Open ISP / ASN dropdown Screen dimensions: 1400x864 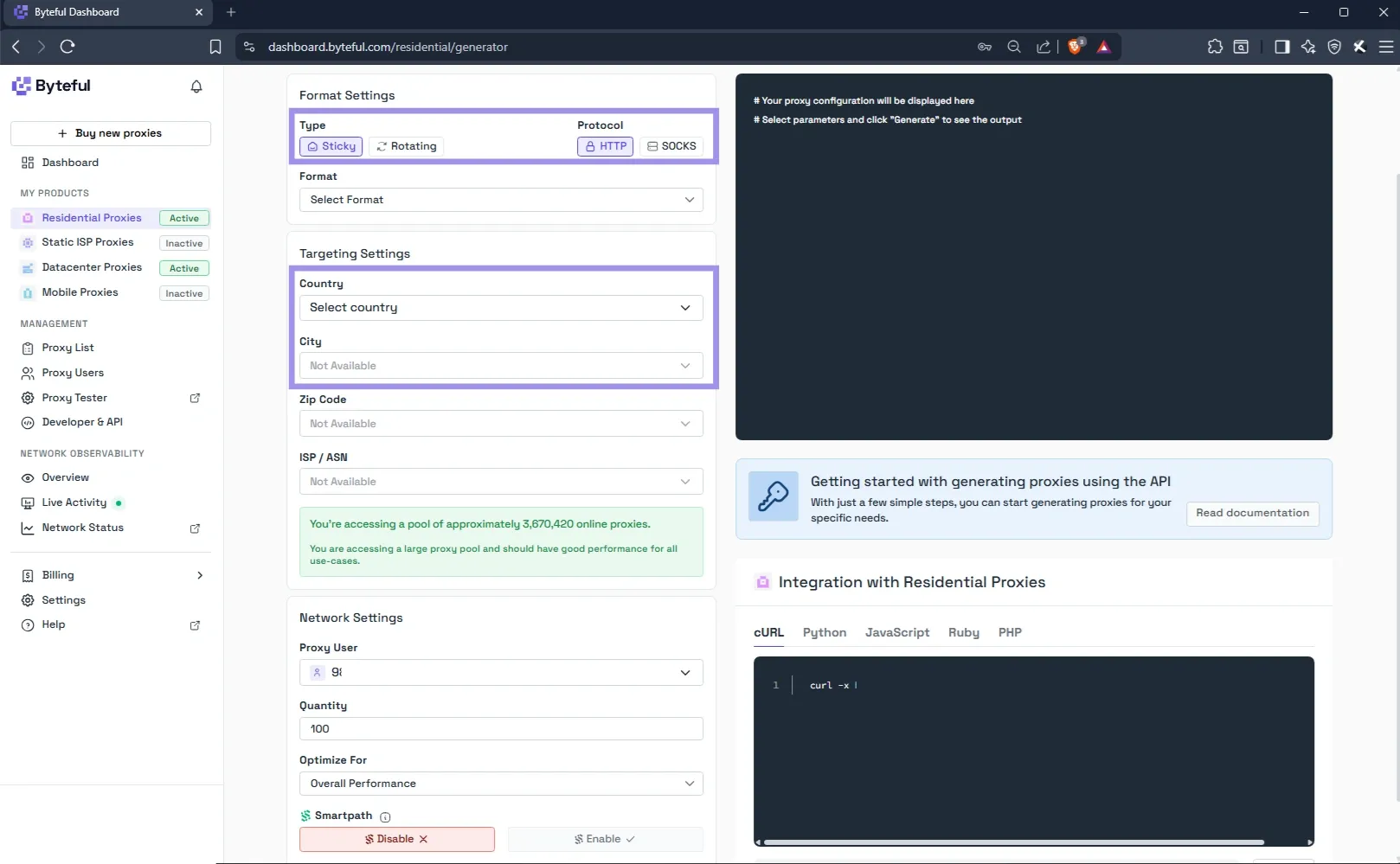point(501,482)
